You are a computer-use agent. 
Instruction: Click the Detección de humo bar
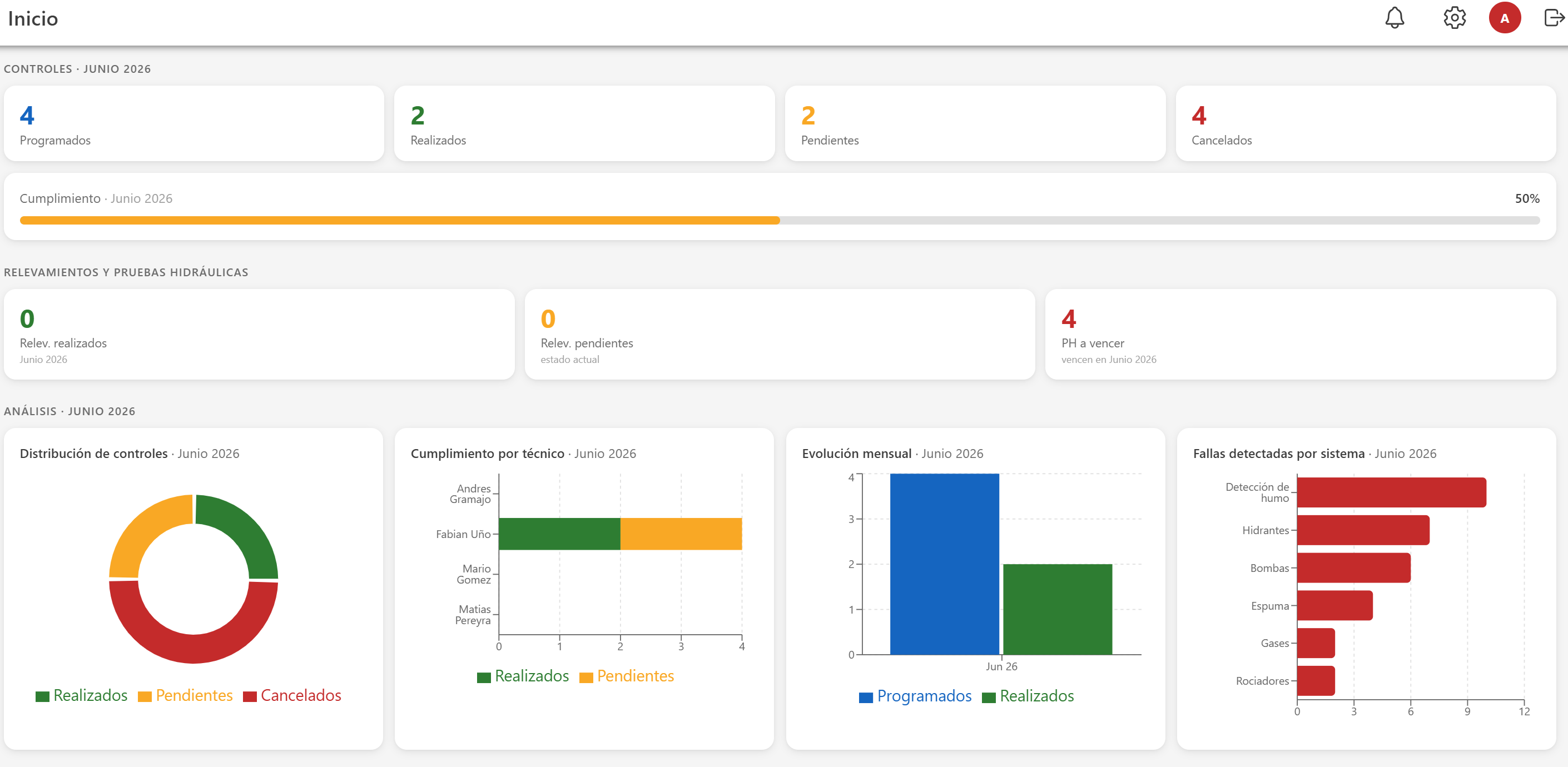[x=1392, y=492]
